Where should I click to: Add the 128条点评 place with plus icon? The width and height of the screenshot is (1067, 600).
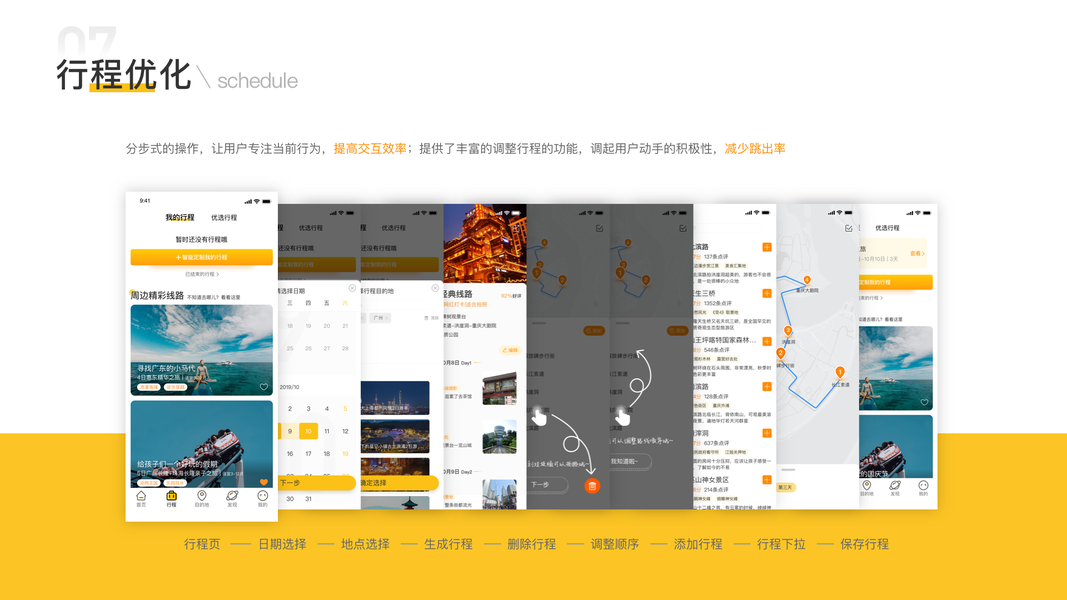(767, 386)
